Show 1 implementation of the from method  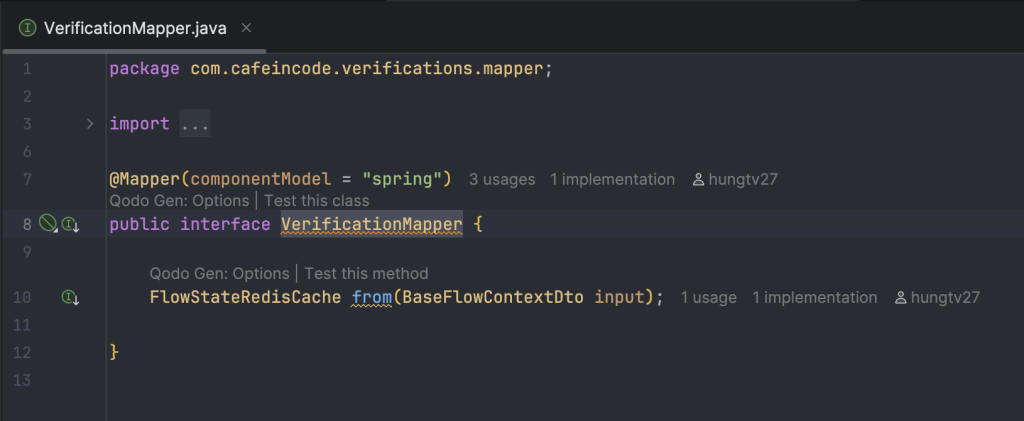click(814, 298)
